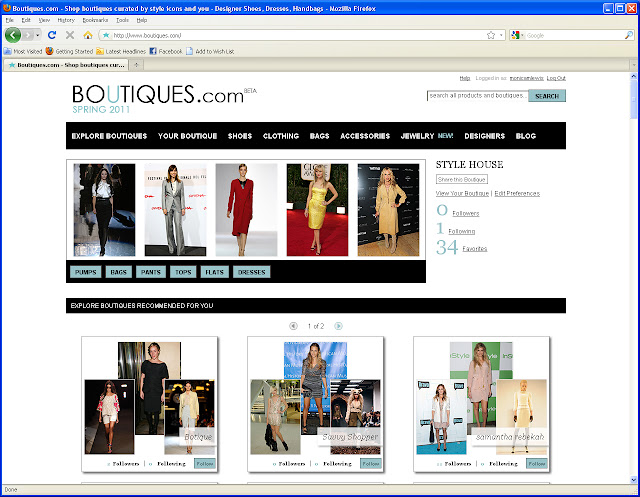Open the Edit Preferences link
Image resolution: width=640 pixels, height=497 pixels.
[x=517, y=193]
